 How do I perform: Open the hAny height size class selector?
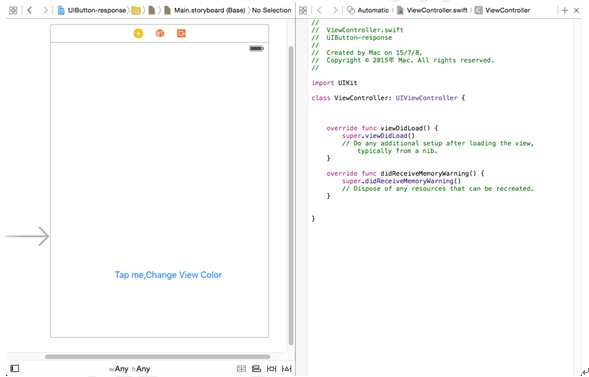pos(141,369)
